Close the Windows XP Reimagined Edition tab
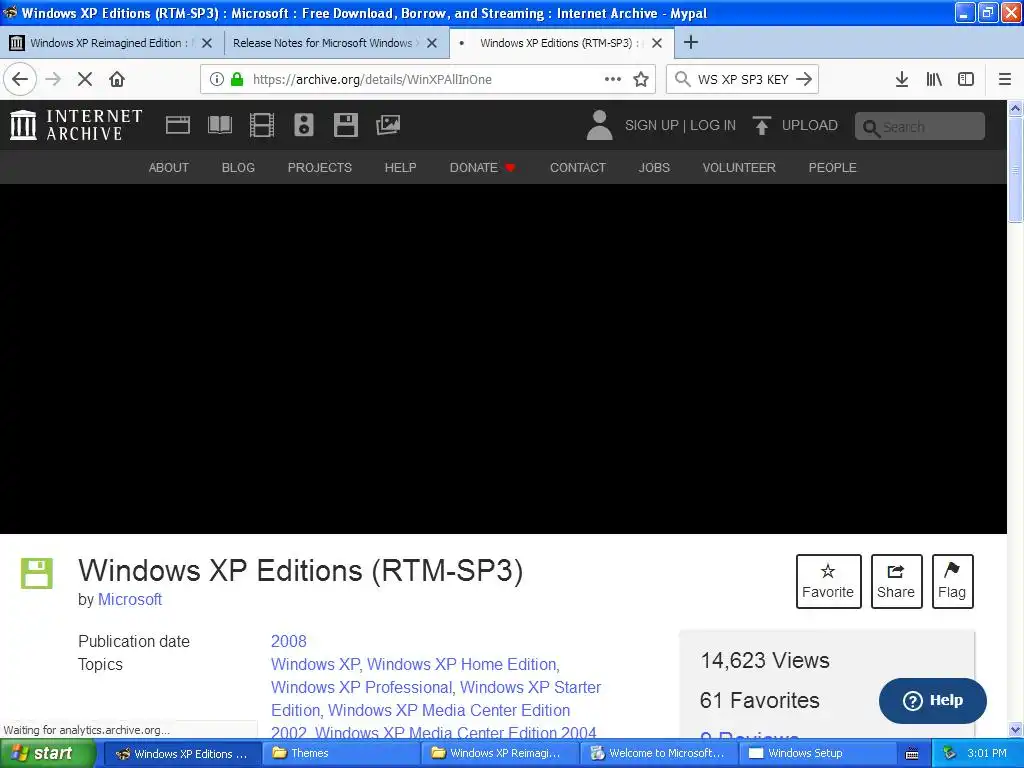Viewport: 1024px width, 768px height. coord(207,43)
